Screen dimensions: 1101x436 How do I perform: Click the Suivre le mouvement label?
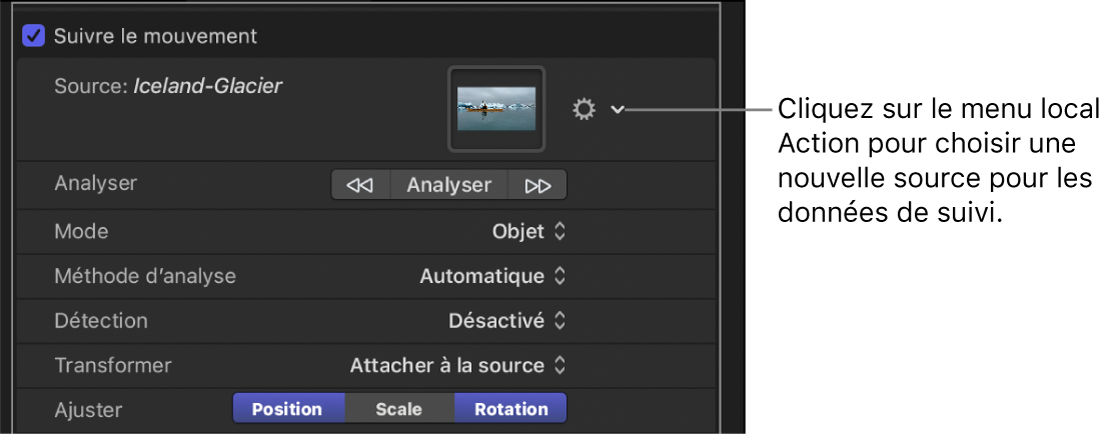tap(155, 36)
